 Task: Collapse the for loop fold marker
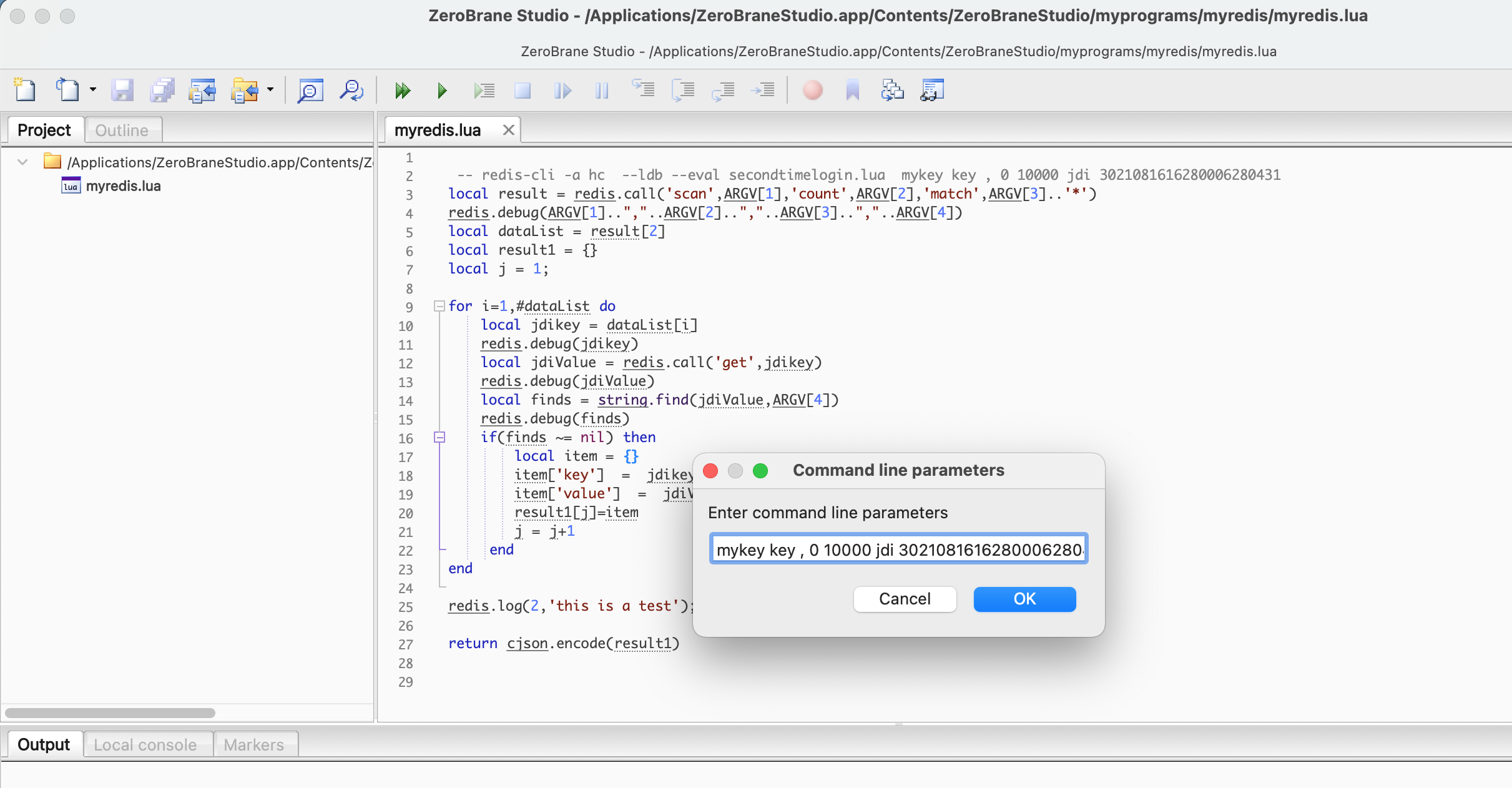[439, 306]
